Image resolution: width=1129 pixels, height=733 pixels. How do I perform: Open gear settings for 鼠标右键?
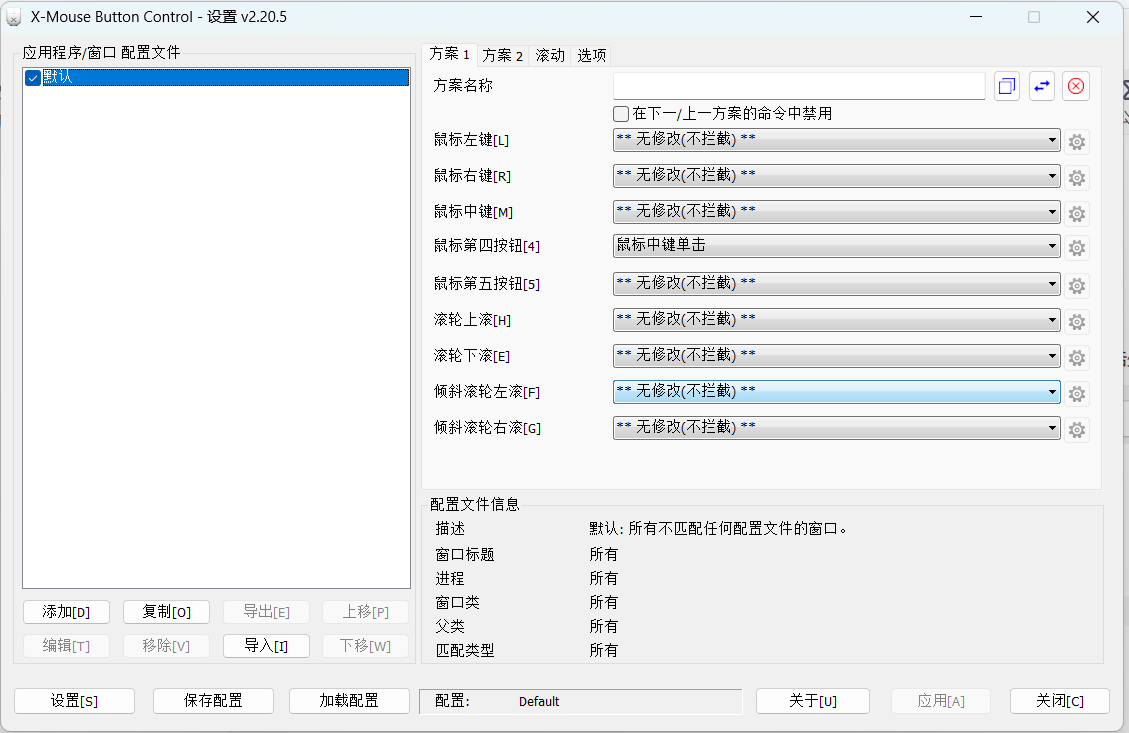(x=1077, y=177)
